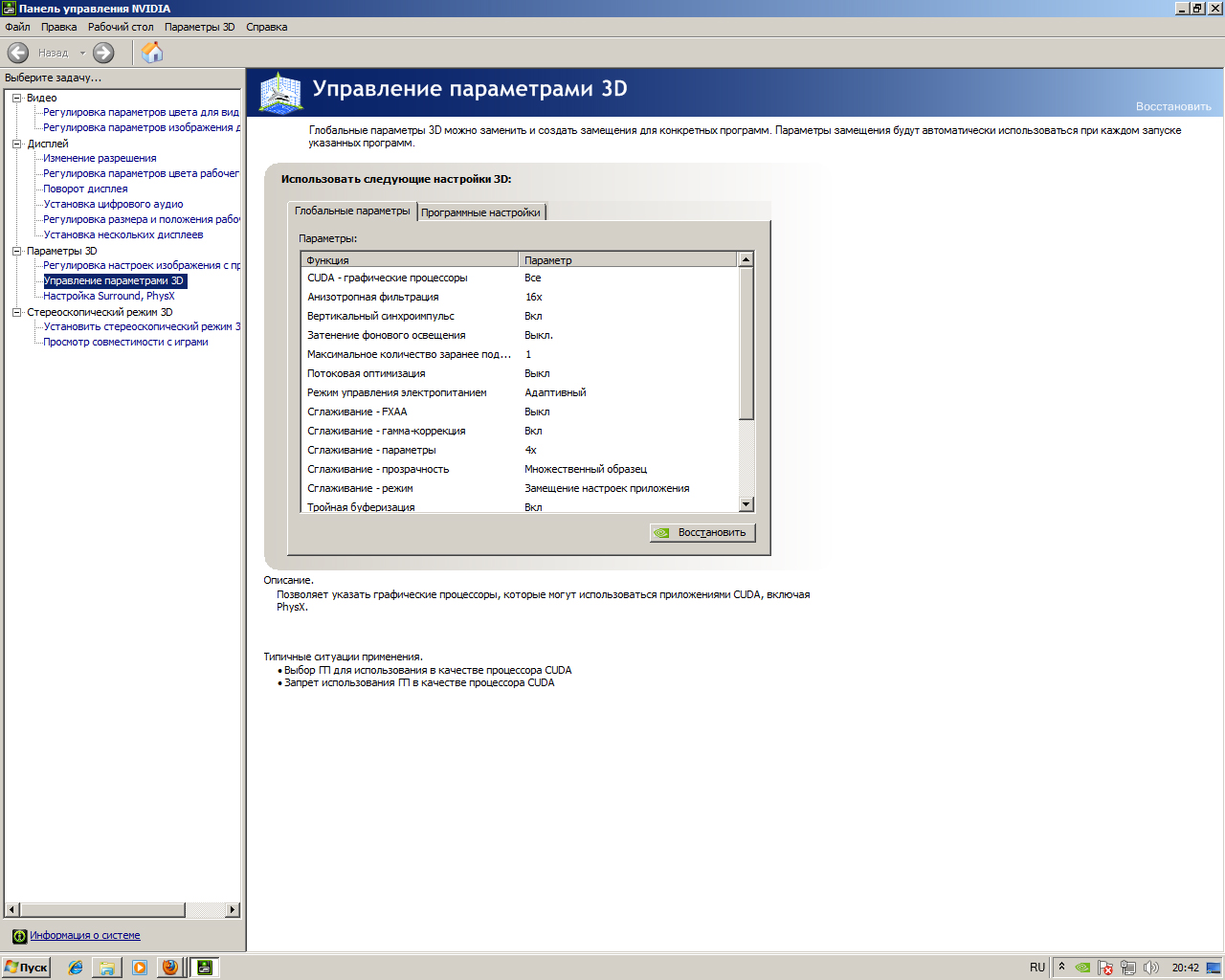
Task: Select Режим управления электропитанием row
Action: 520,392
